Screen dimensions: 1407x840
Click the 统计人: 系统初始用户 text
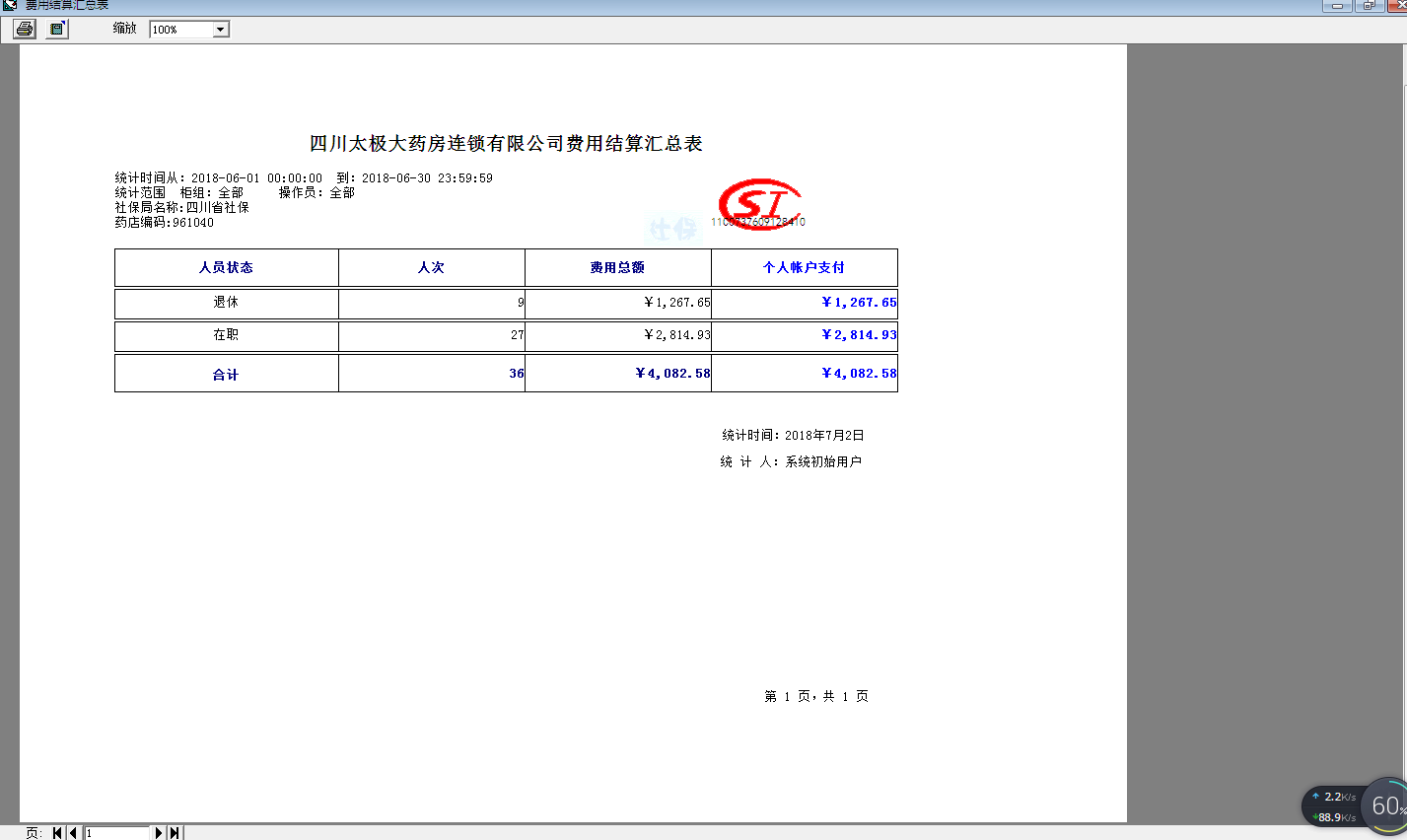tap(791, 461)
